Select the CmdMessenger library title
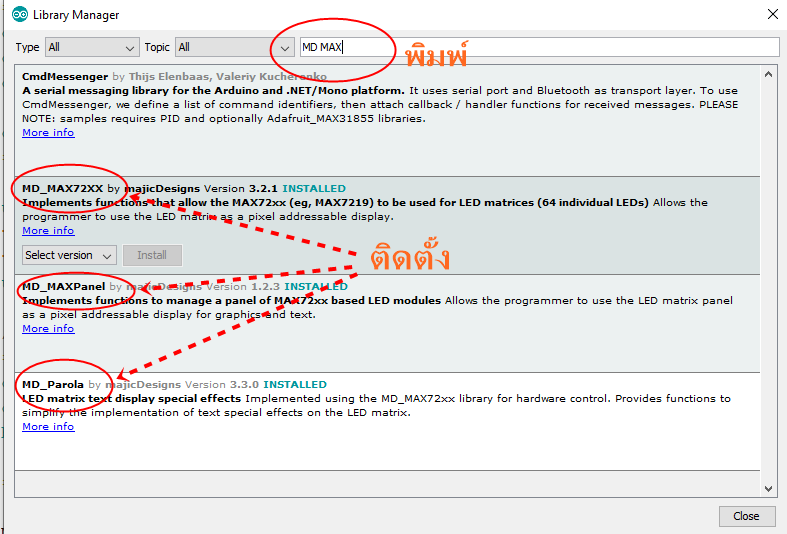The width and height of the screenshot is (787, 534). click(65, 76)
